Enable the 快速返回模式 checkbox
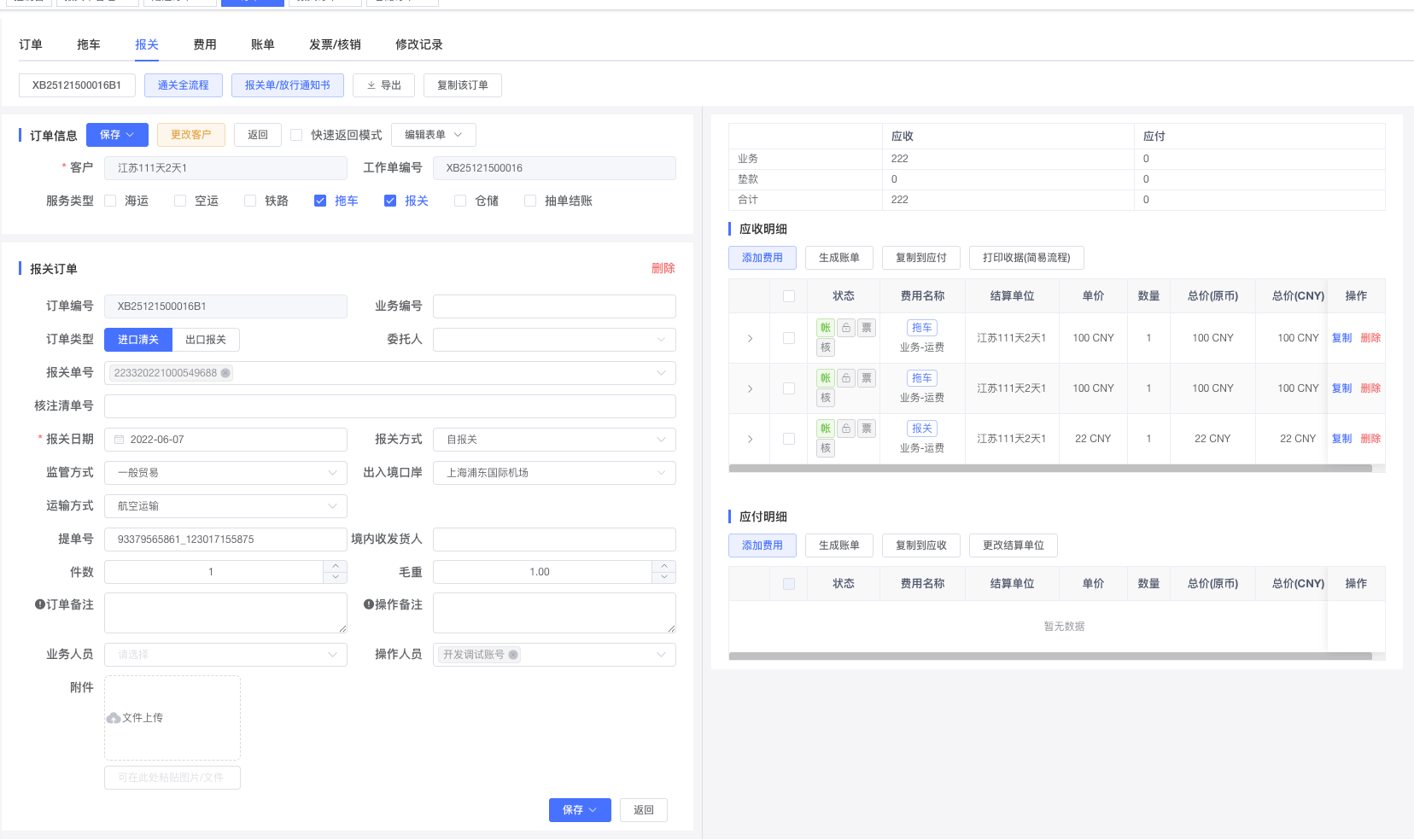 tap(296, 134)
